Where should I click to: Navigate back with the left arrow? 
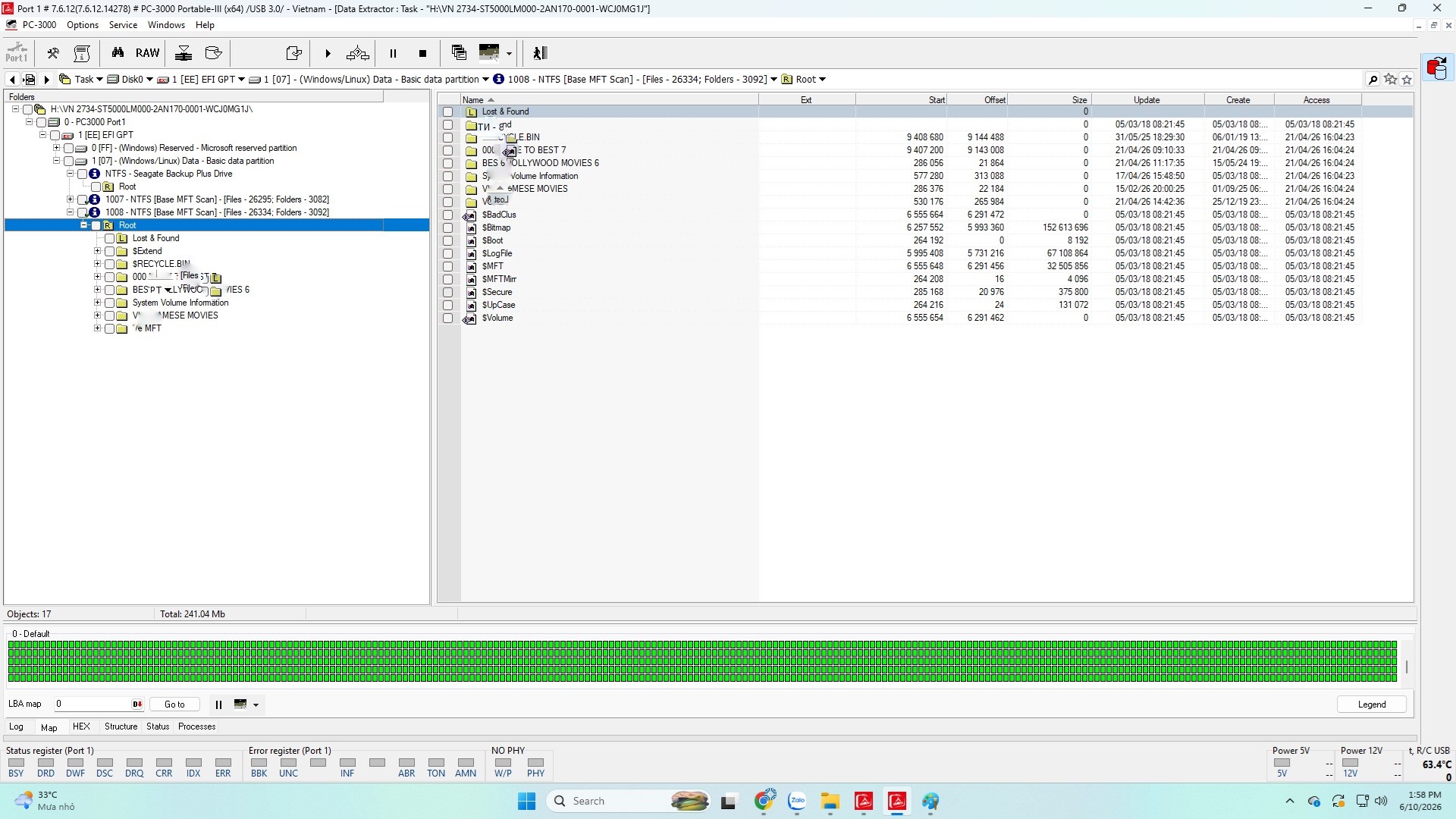click(x=12, y=80)
